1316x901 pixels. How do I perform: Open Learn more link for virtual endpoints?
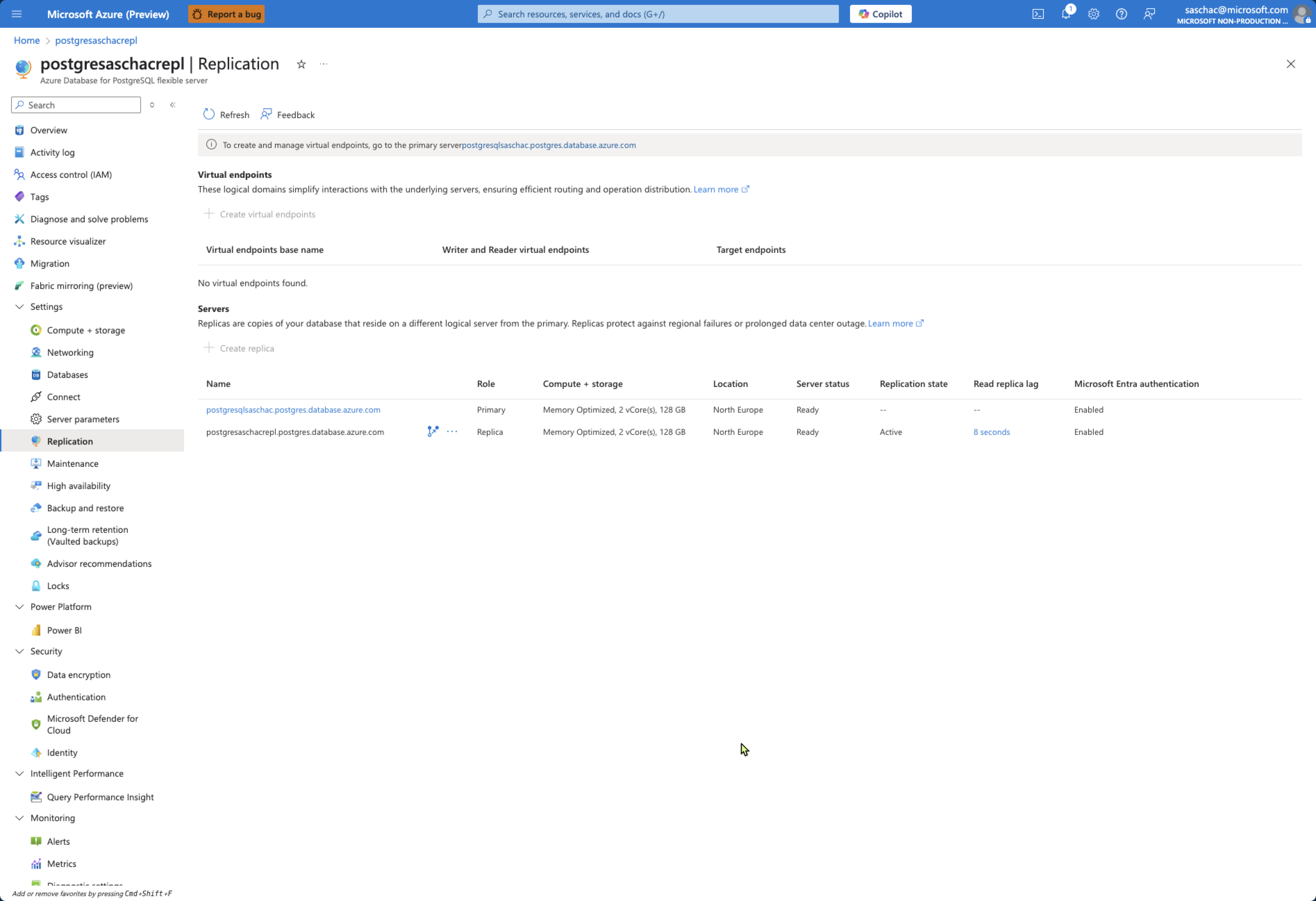[x=721, y=189]
